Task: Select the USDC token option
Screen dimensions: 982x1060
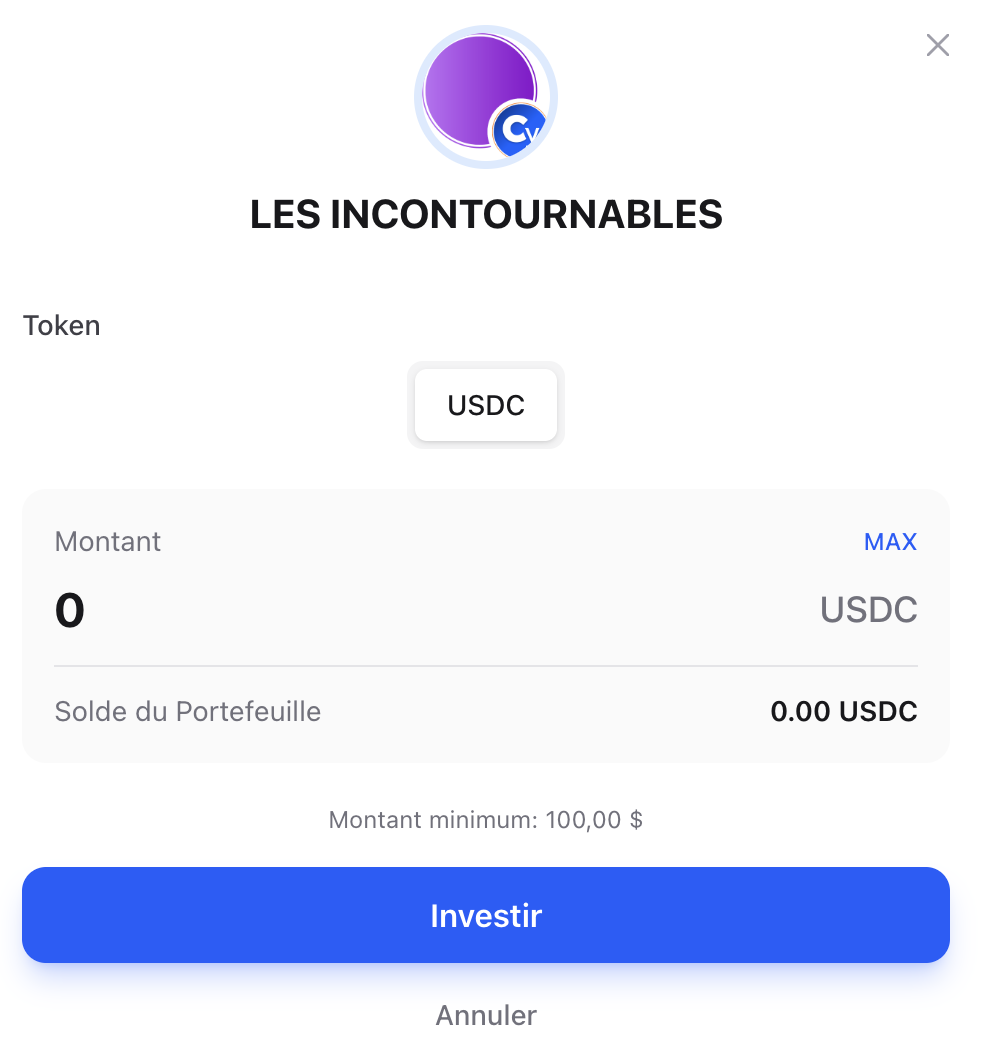Action: pos(486,405)
